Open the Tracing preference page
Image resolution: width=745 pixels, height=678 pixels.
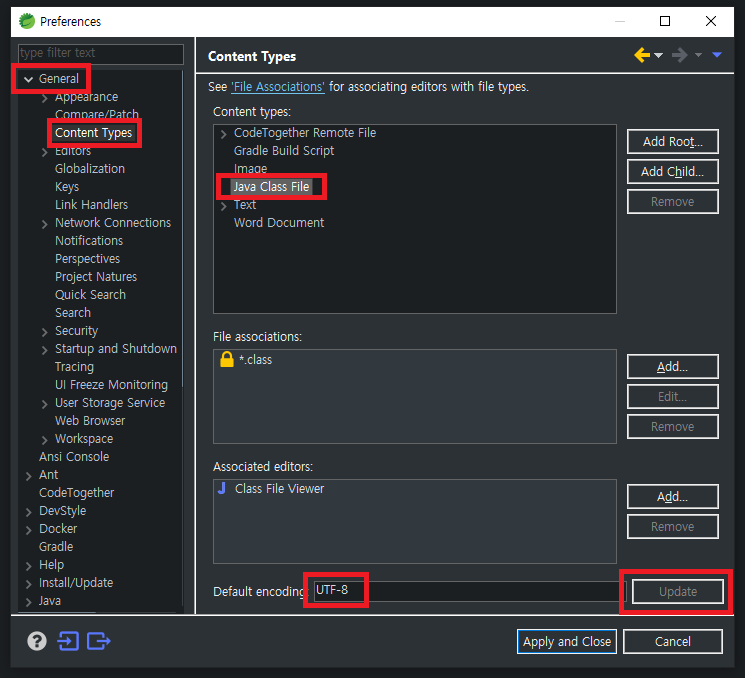tap(74, 367)
